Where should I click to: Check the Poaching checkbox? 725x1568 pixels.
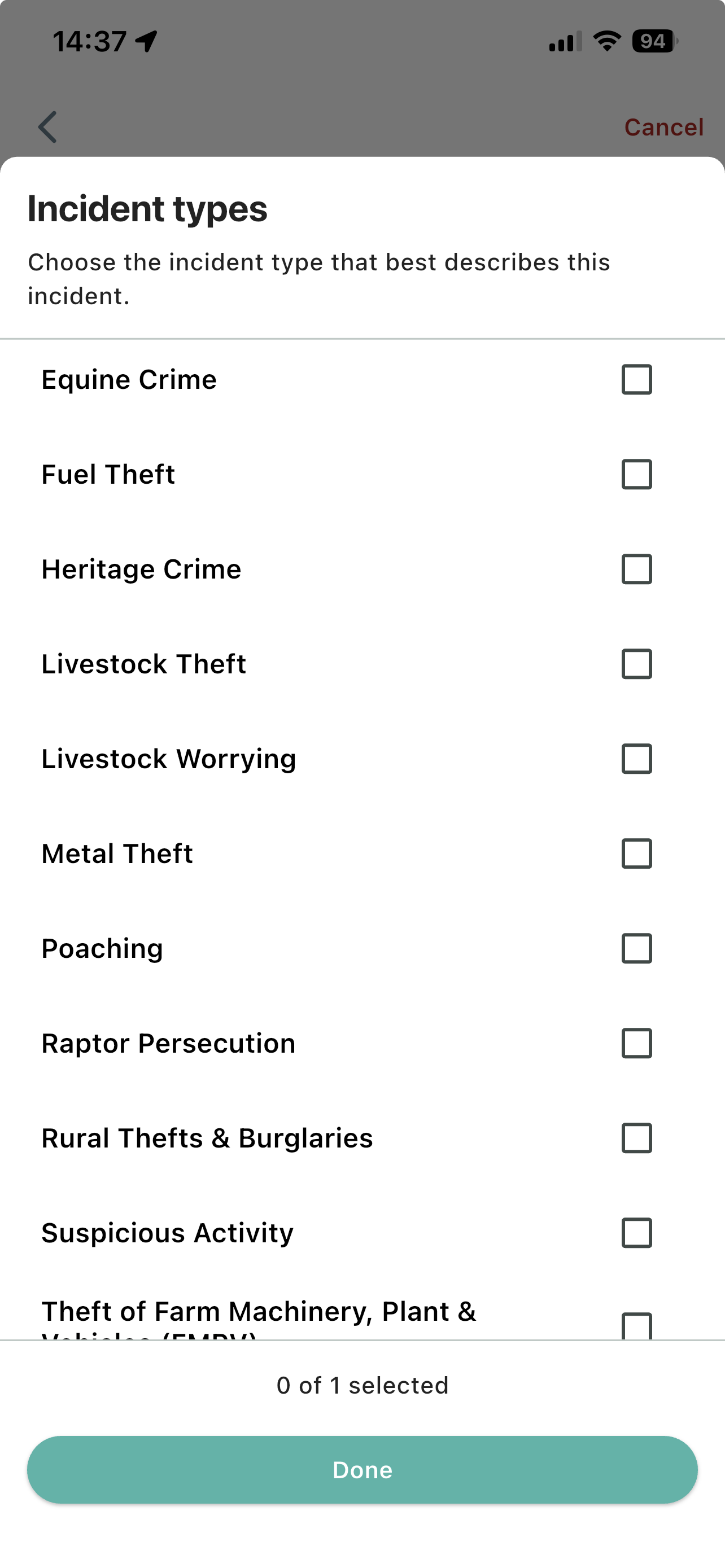click(x=636, y=948)
